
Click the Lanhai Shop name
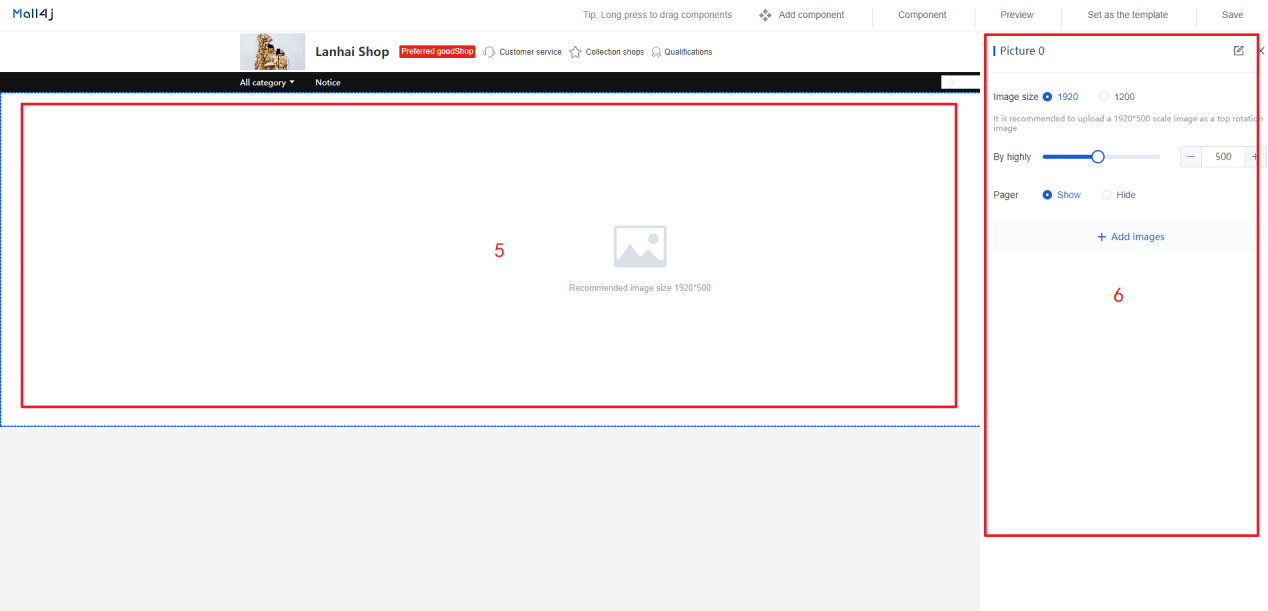coord(352,52)
